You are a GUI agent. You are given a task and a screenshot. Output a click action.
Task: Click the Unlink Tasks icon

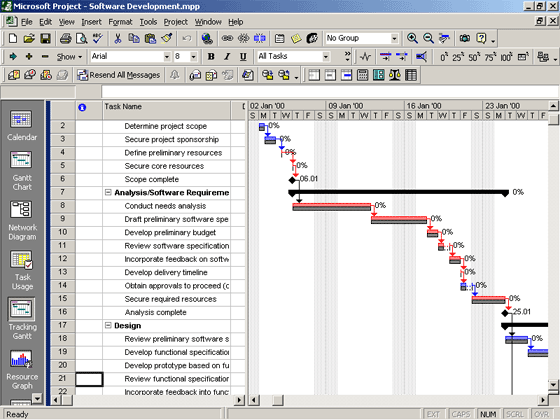tap(244, 38)
